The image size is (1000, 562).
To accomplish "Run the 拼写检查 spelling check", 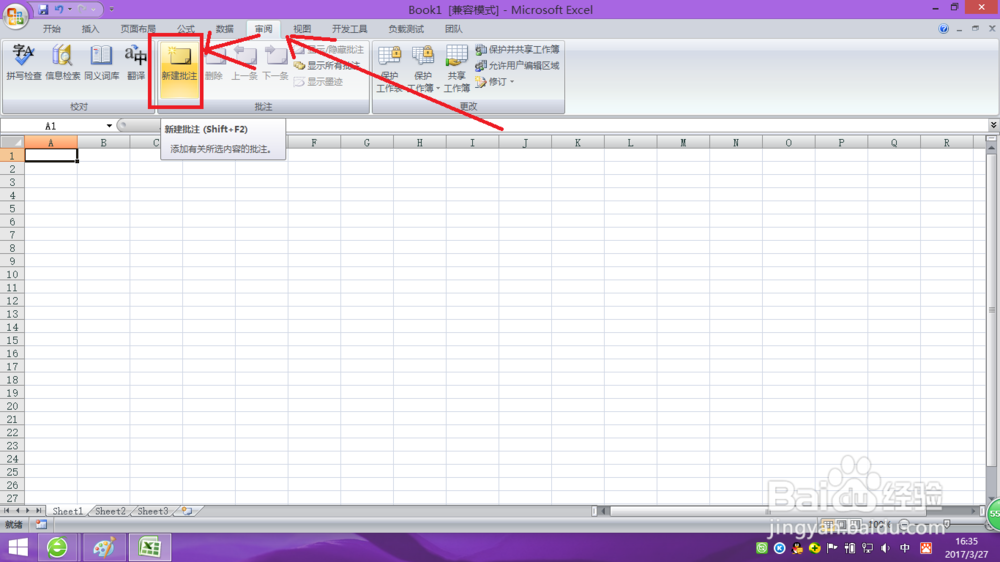I will (x=24, y=63).
